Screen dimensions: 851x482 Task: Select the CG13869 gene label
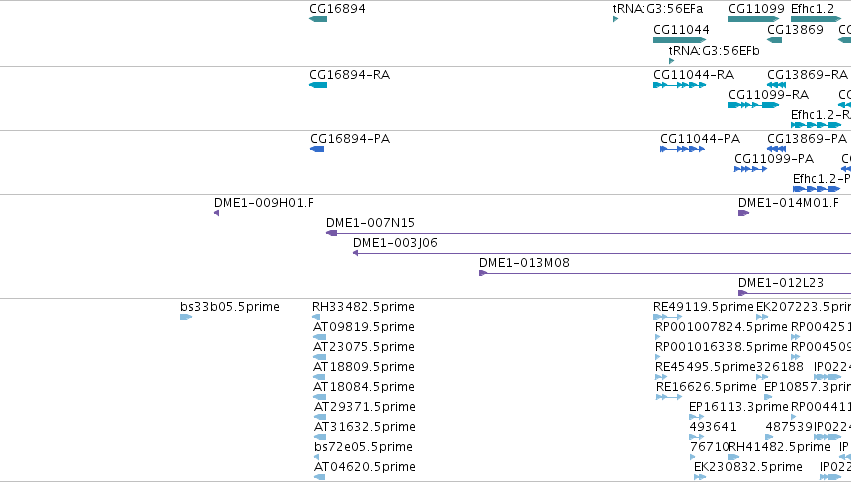(795, 29)
